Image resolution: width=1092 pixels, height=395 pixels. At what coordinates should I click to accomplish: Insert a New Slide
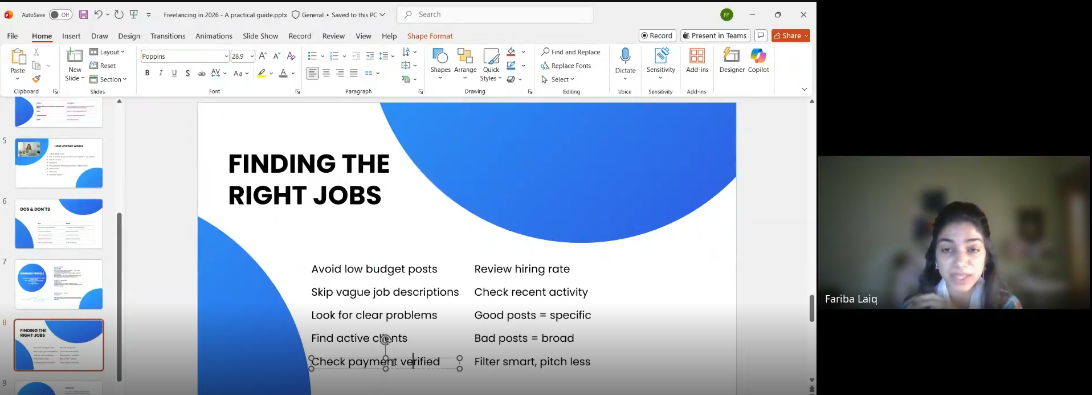75,64
